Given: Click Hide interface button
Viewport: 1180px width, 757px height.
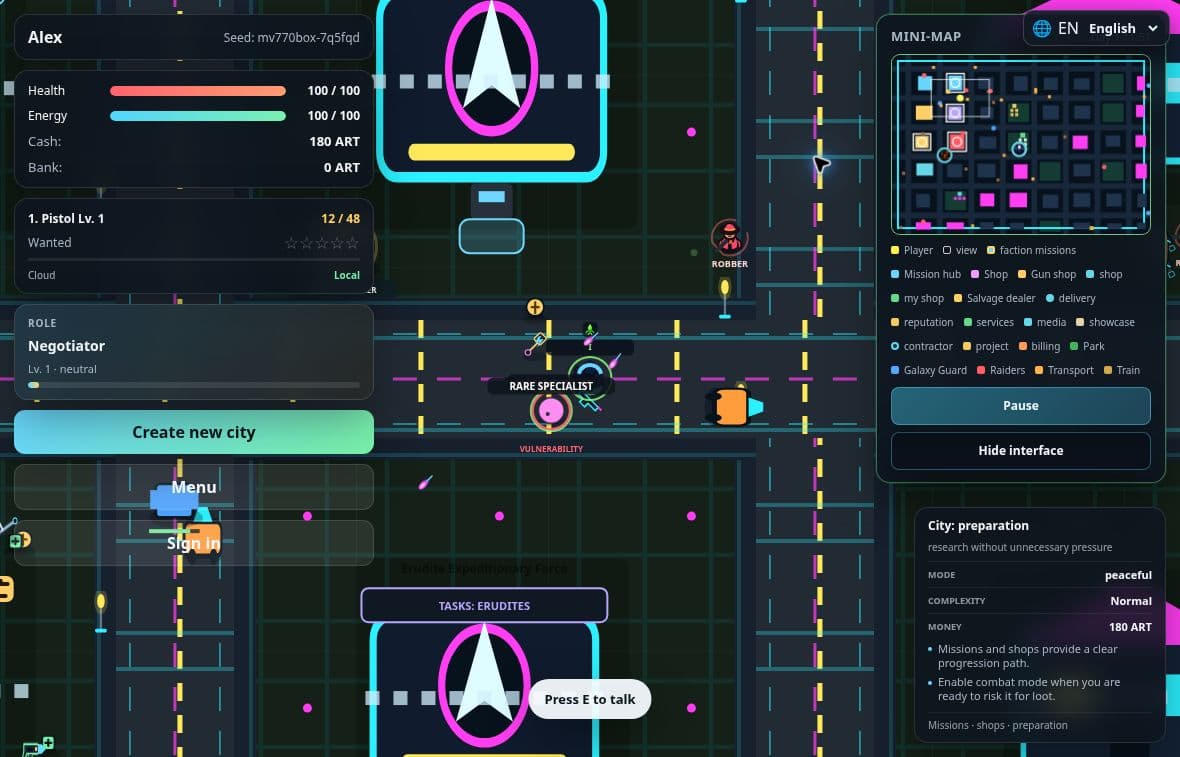Looking at the screenshot, I should 1020,451.
